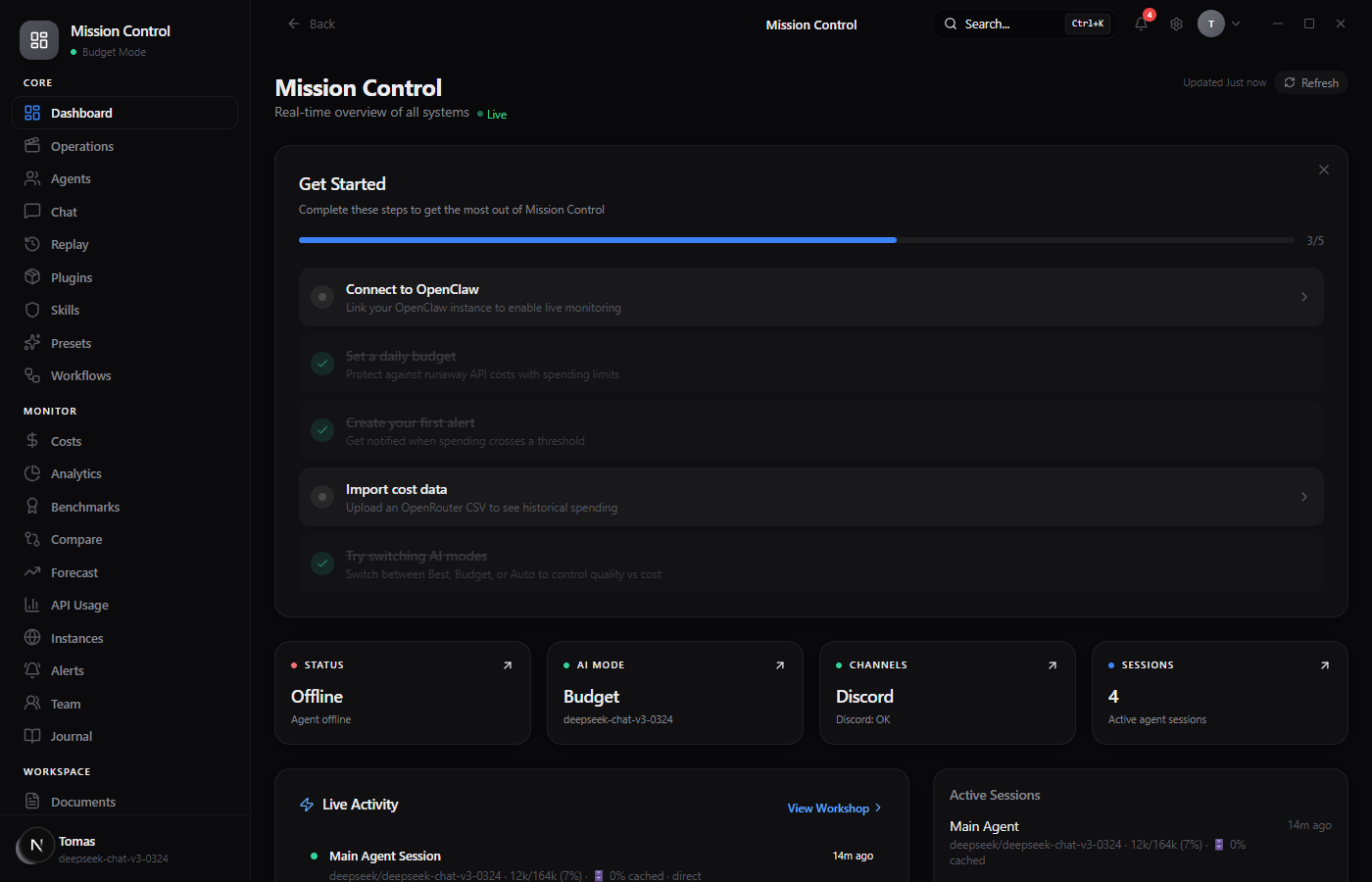Click the Live Activity lightning icon
The width and height of the screenshot is (1372, 882).
click(x=307, y=805)
